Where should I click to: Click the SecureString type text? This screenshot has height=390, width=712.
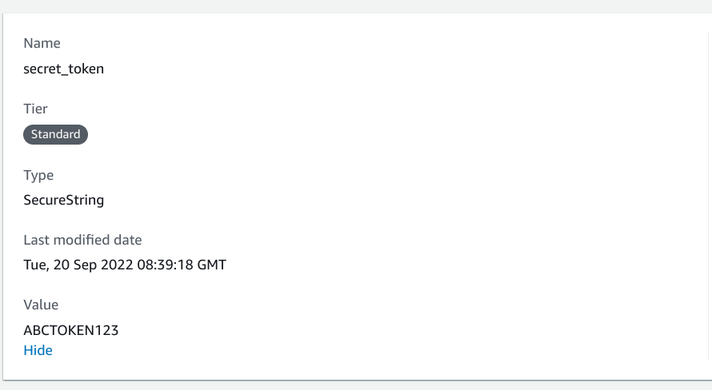coord(64,200)
